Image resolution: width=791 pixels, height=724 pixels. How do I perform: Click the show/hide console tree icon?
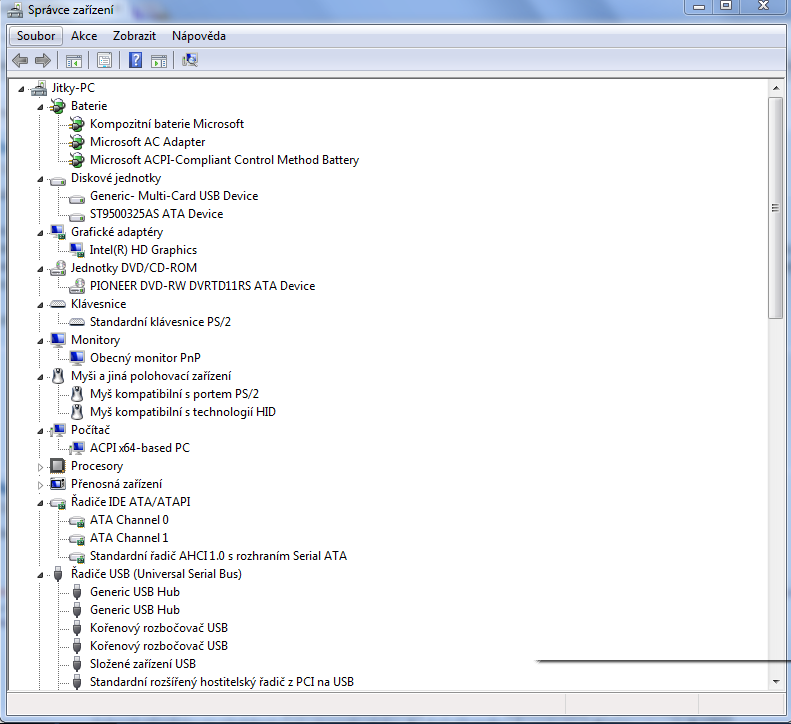(x=74, y=62)
